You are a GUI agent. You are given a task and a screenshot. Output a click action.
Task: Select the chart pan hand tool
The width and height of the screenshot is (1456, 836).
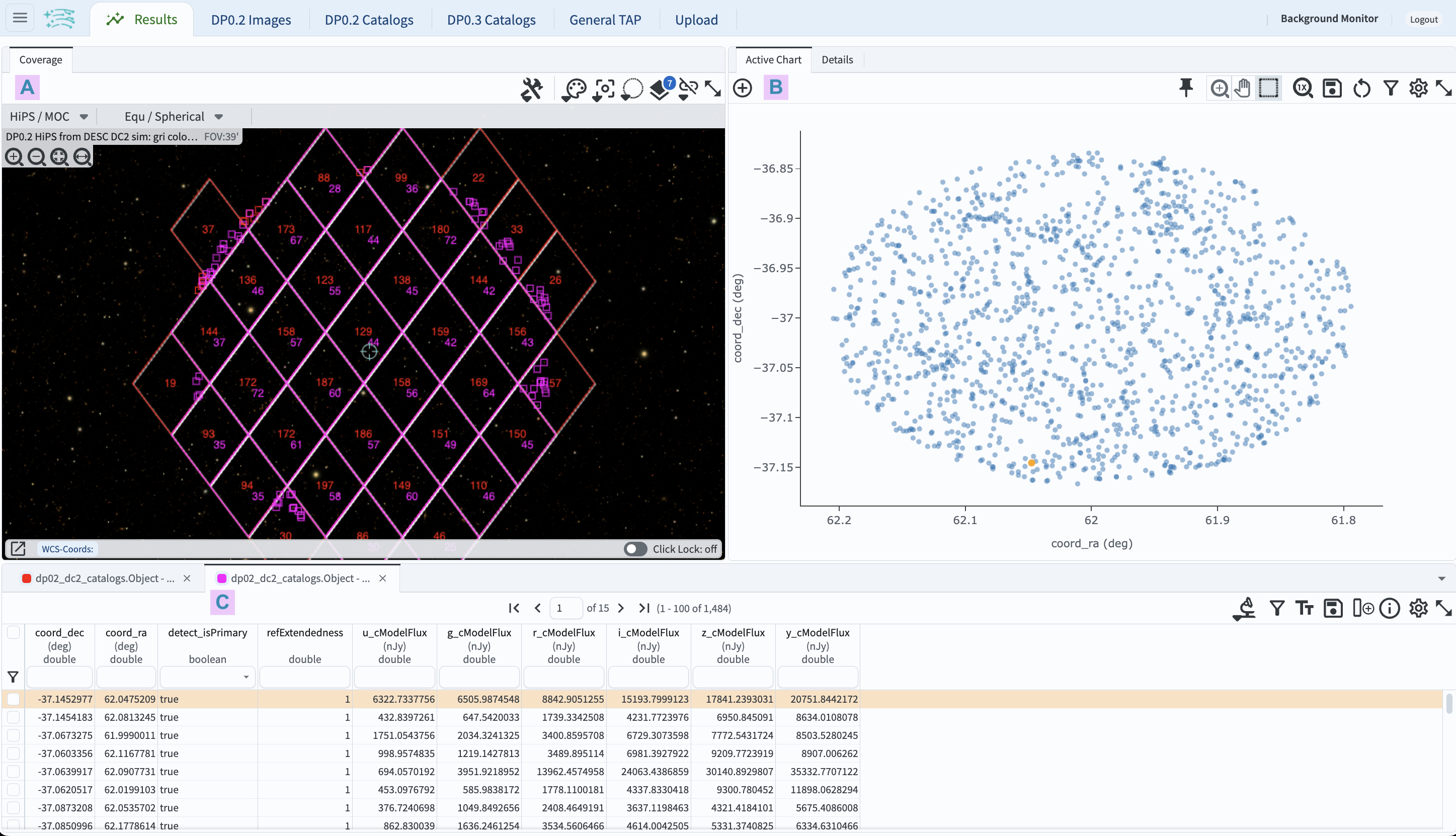click(x=1242, y=88)
